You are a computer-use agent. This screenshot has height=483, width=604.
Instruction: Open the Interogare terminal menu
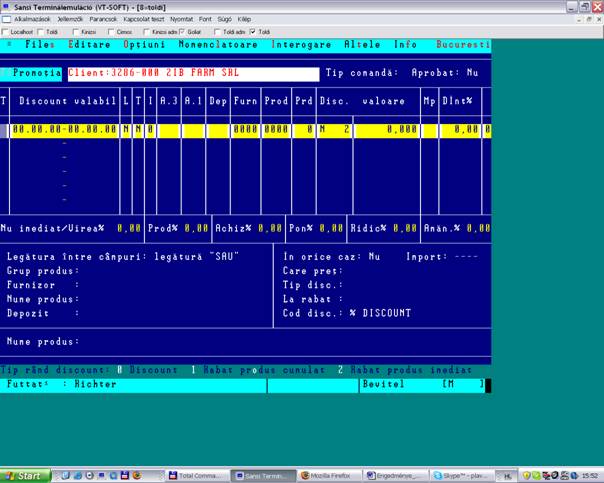[x=301, y=45]
